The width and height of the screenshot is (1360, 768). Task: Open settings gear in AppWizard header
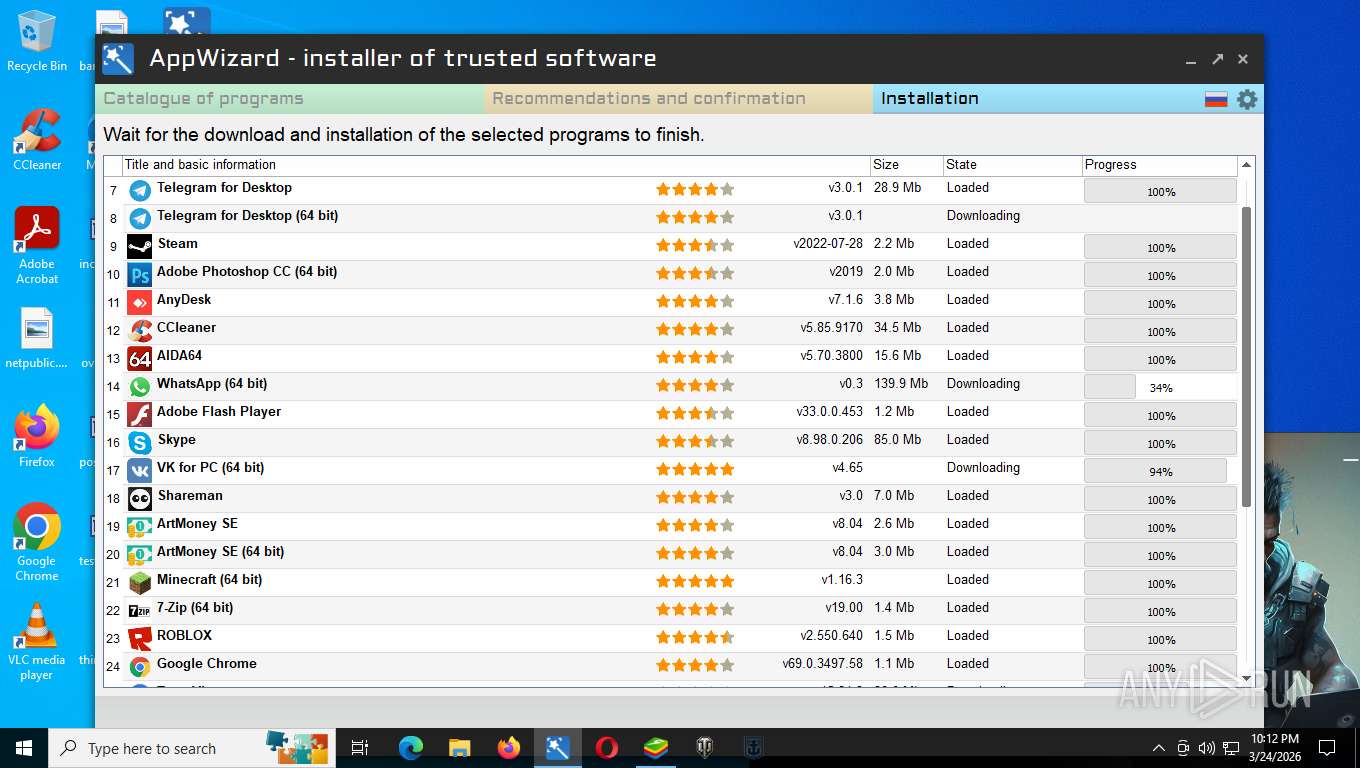click(x=1247, y=99)
